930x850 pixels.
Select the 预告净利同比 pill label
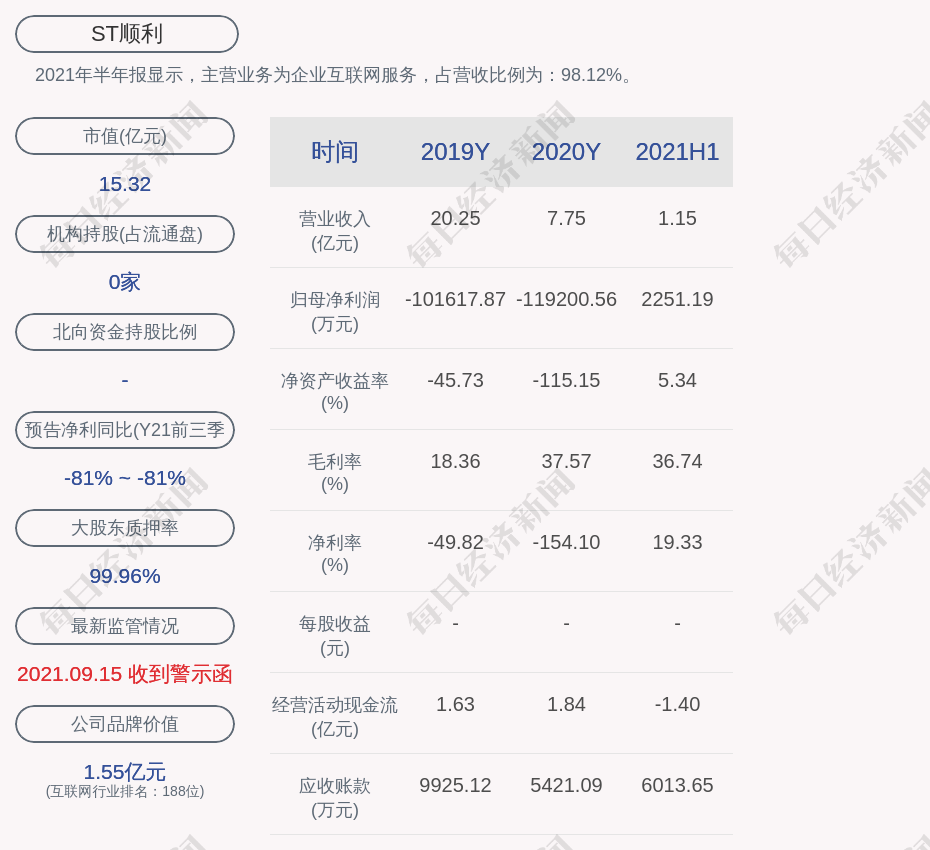pos(125,430)
